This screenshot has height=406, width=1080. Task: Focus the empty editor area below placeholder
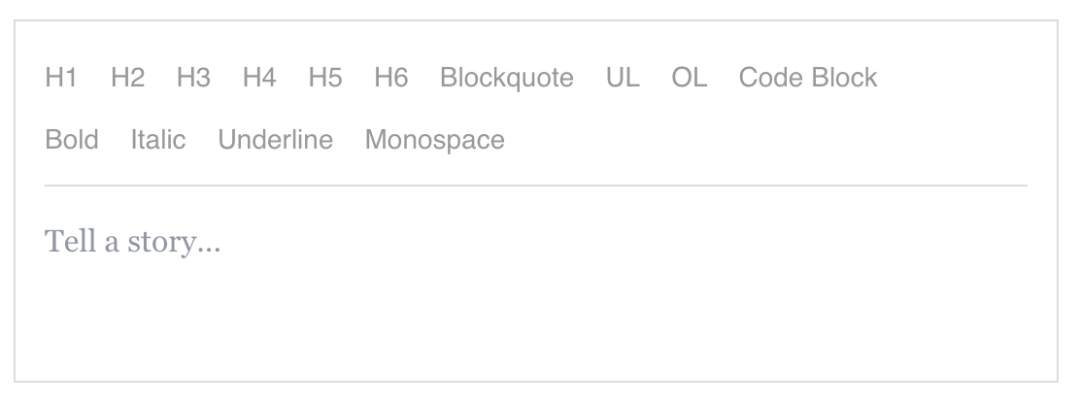click(535, 320)
